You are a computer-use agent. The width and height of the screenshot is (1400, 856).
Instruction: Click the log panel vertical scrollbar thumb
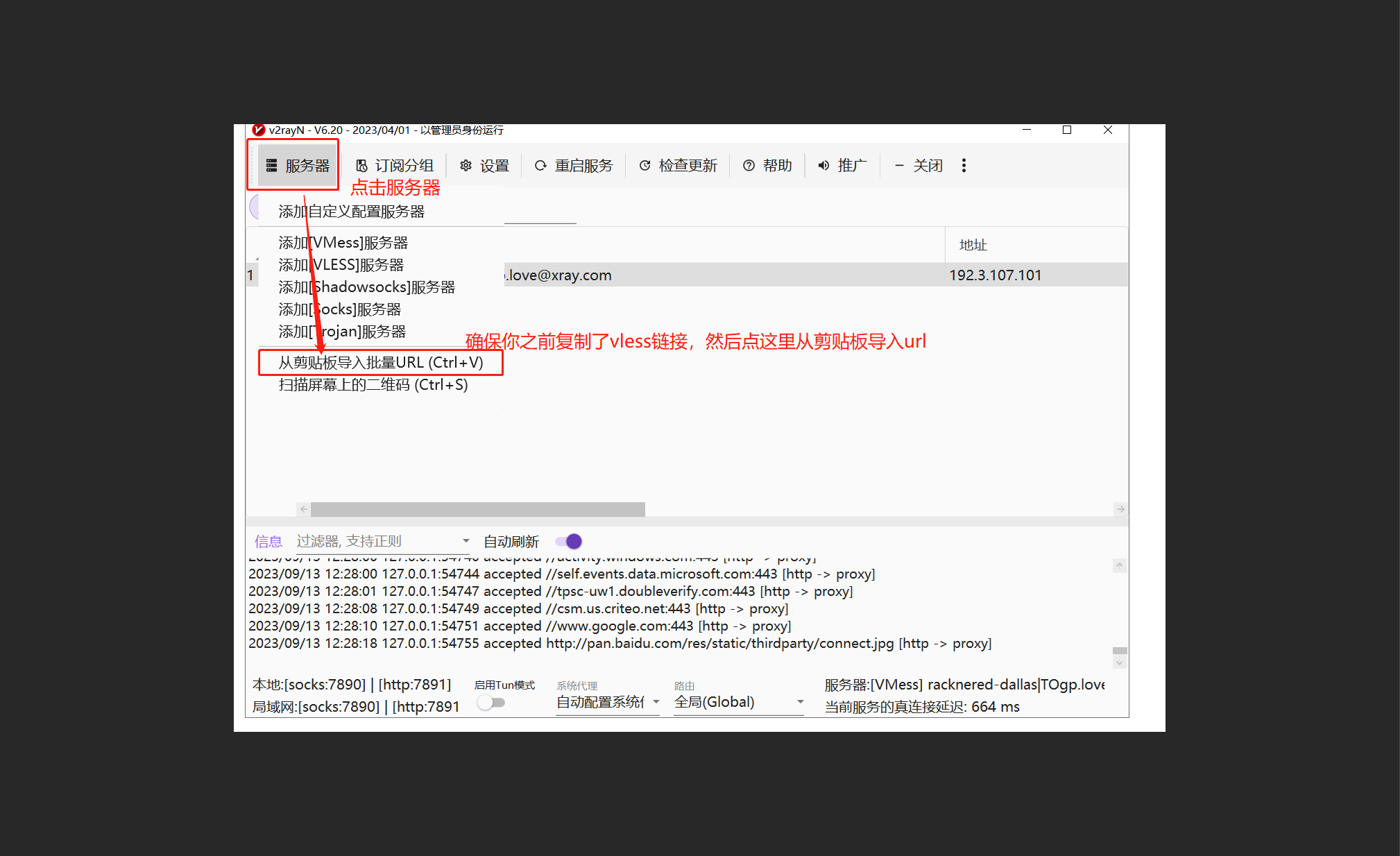pos(1119,651)
